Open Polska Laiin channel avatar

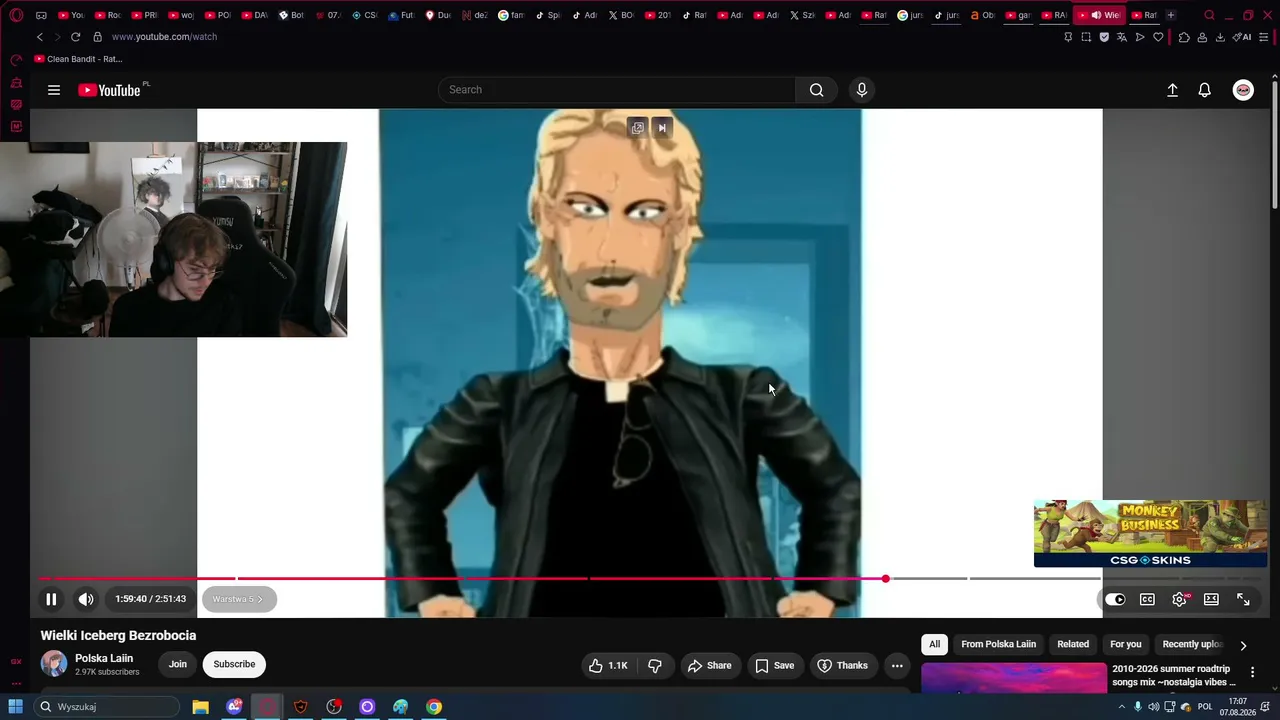click(x=54, y=663)
